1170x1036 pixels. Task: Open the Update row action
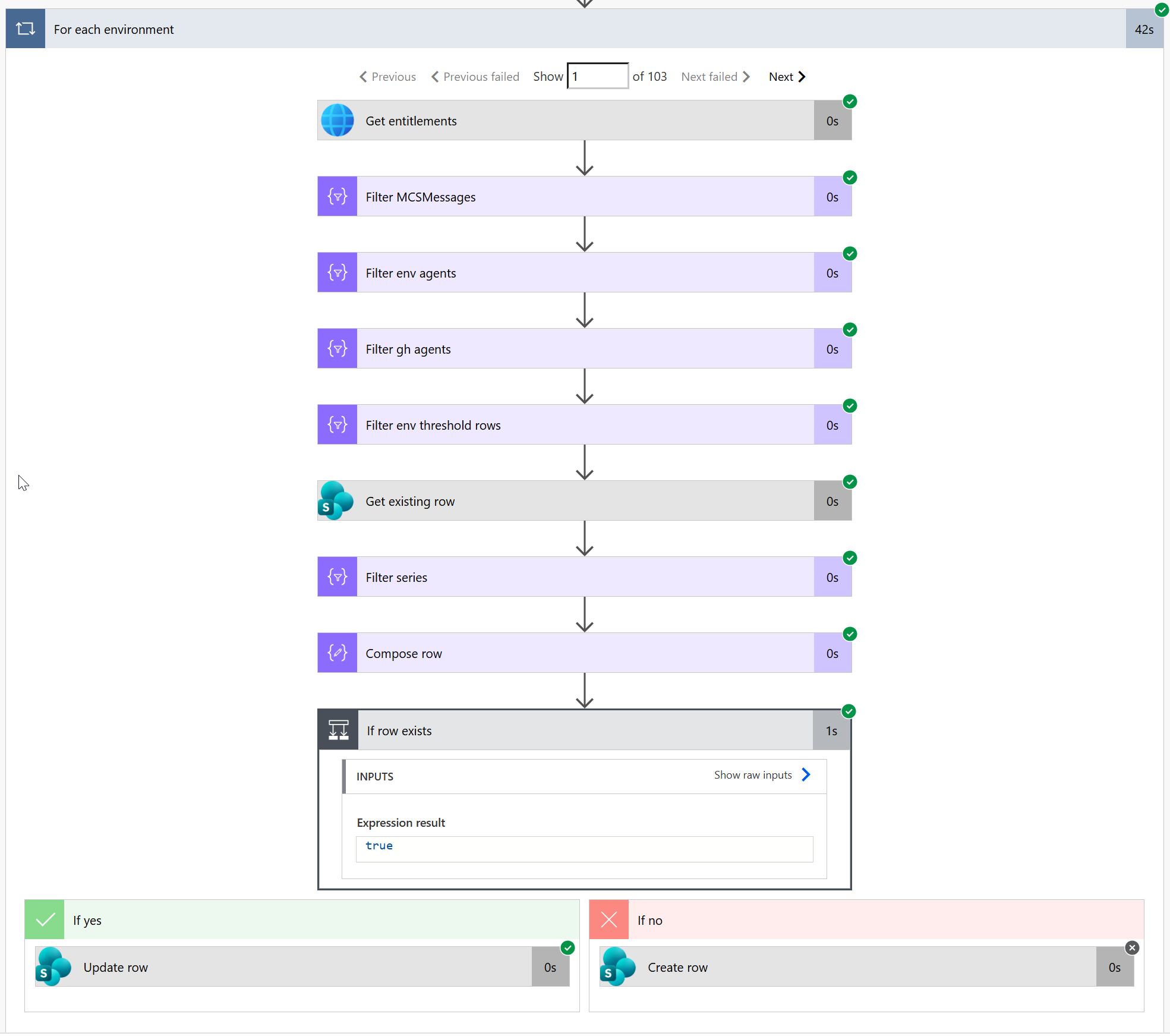[x=302, y=967]
